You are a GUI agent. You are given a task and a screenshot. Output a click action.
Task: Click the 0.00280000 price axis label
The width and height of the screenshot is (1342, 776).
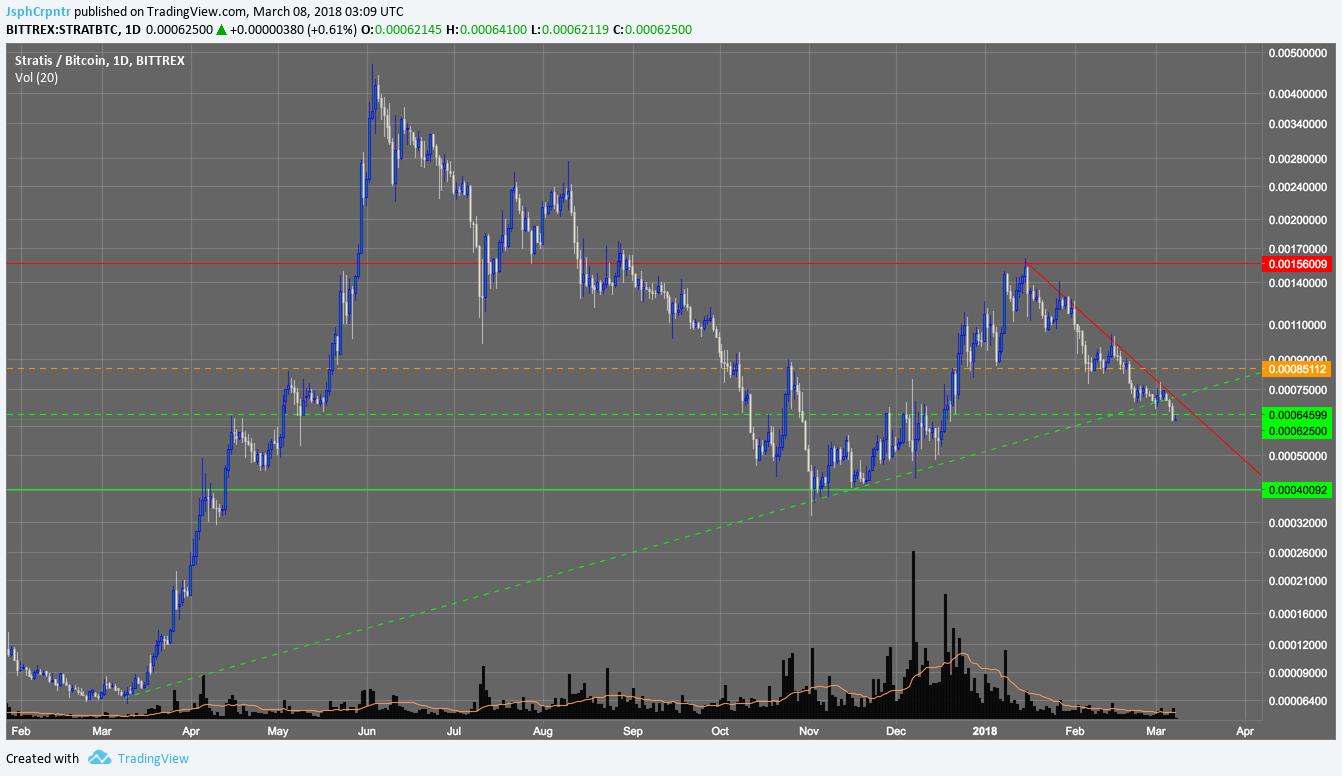coord(1299,160)
